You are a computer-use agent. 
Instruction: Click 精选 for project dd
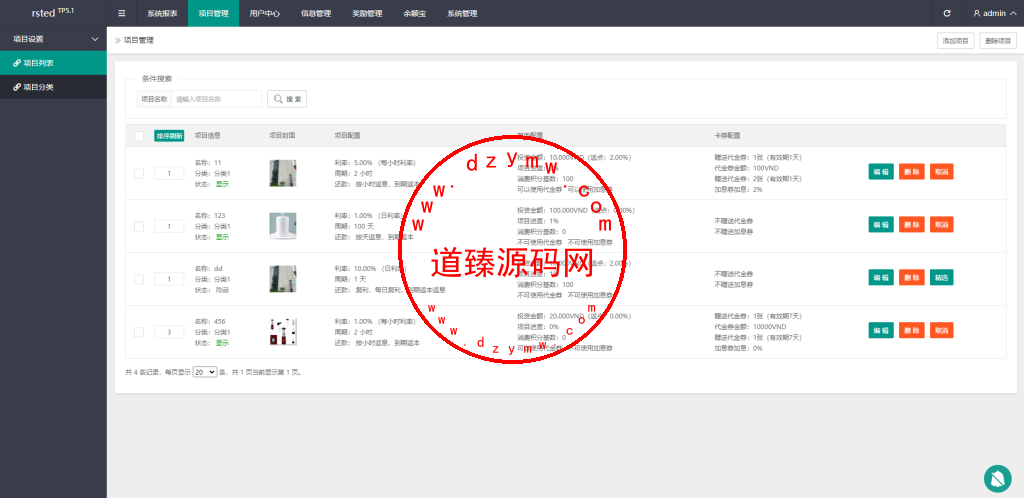[x=942, y=277]
